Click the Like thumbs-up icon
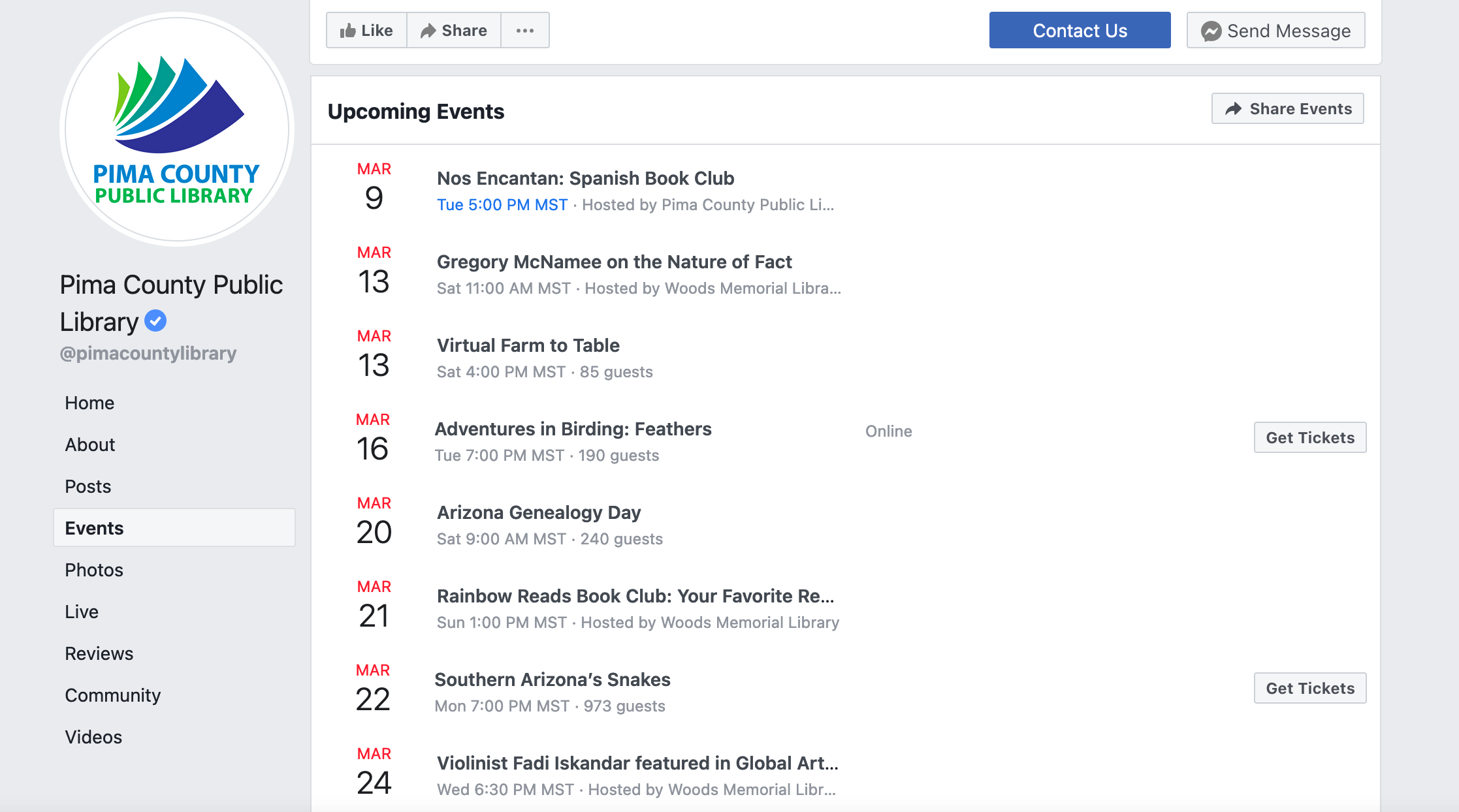Image resolution: width=1459 pixels, height=812 pixels. point(348,30)
